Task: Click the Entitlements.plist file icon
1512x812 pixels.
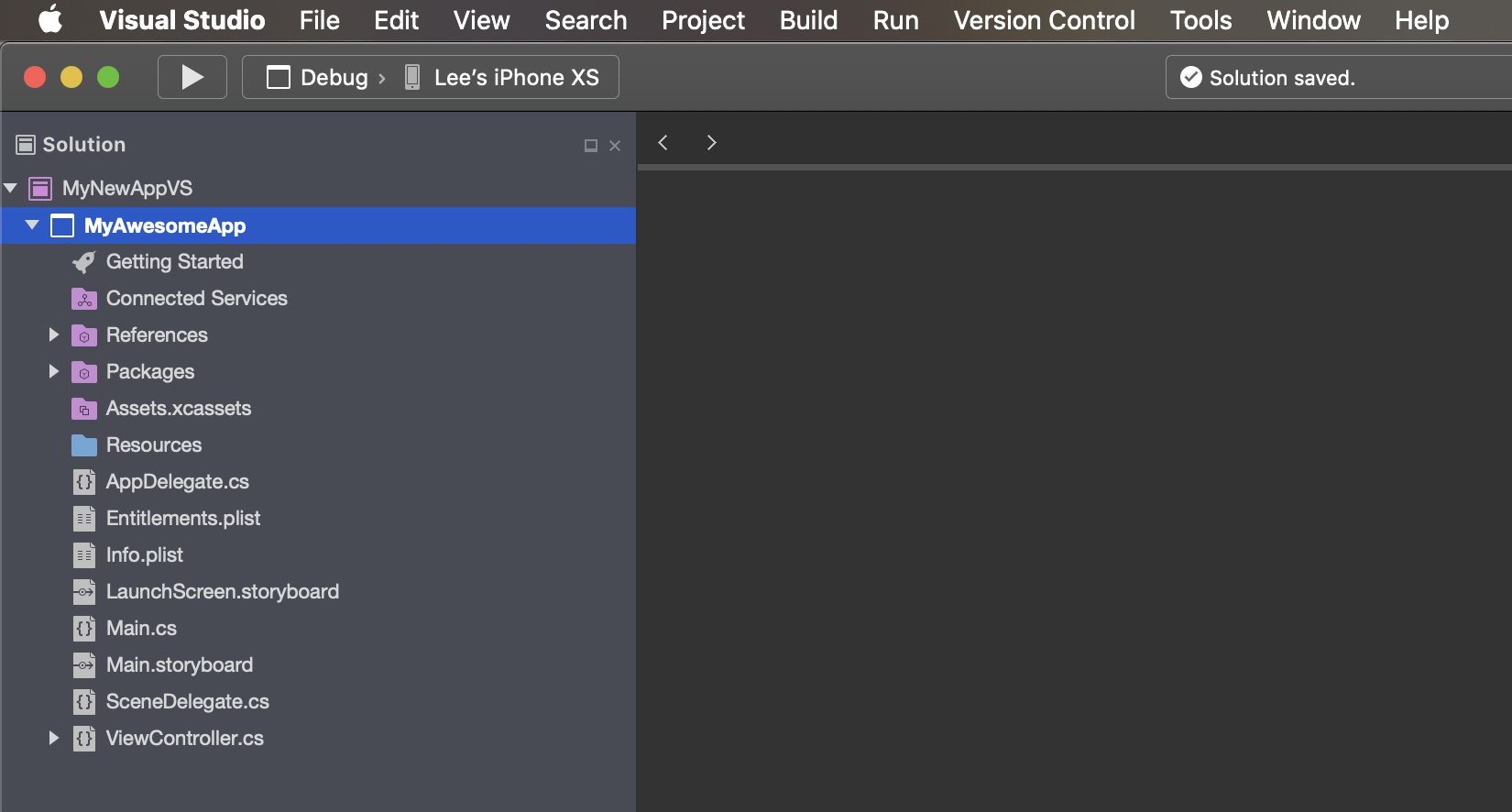Action: point(84,519)
